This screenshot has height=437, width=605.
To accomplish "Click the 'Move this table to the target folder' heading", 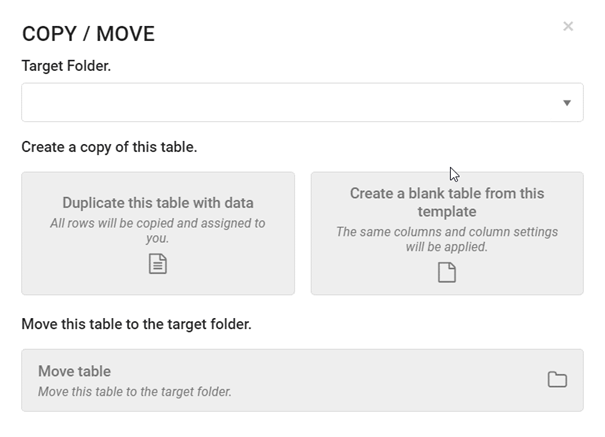I will point(136,324).
